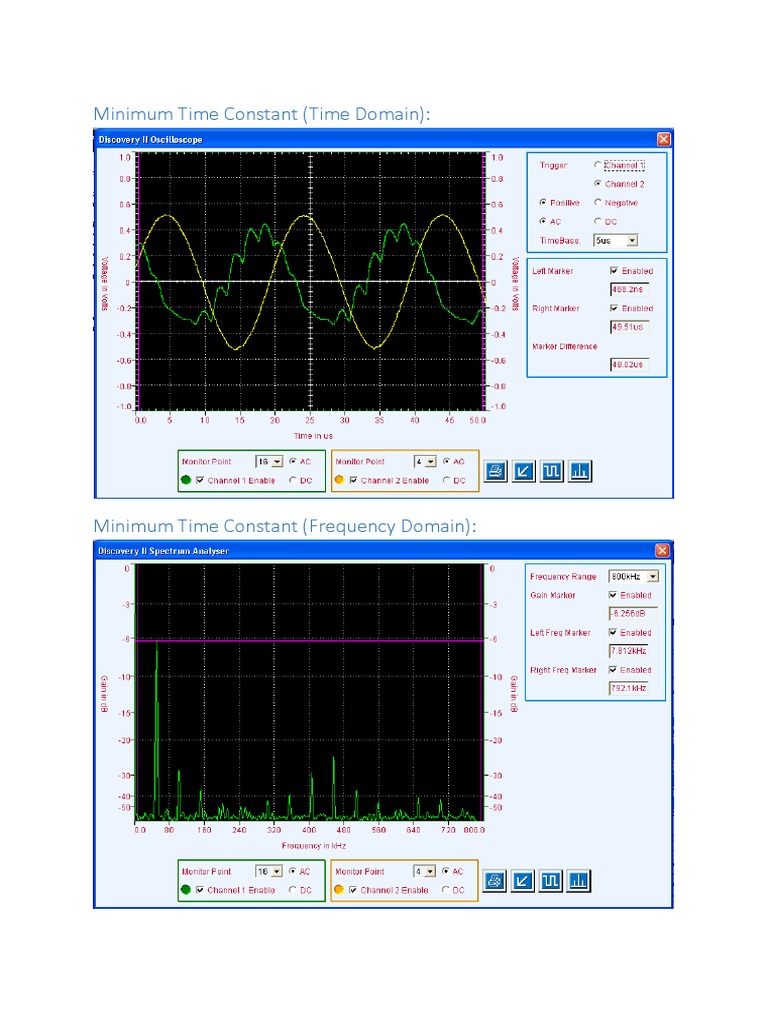Open the Frequency Range 800kHz dropdown
The width and height of the screenshot is (768, 1024).
click(x=652, y=577)
